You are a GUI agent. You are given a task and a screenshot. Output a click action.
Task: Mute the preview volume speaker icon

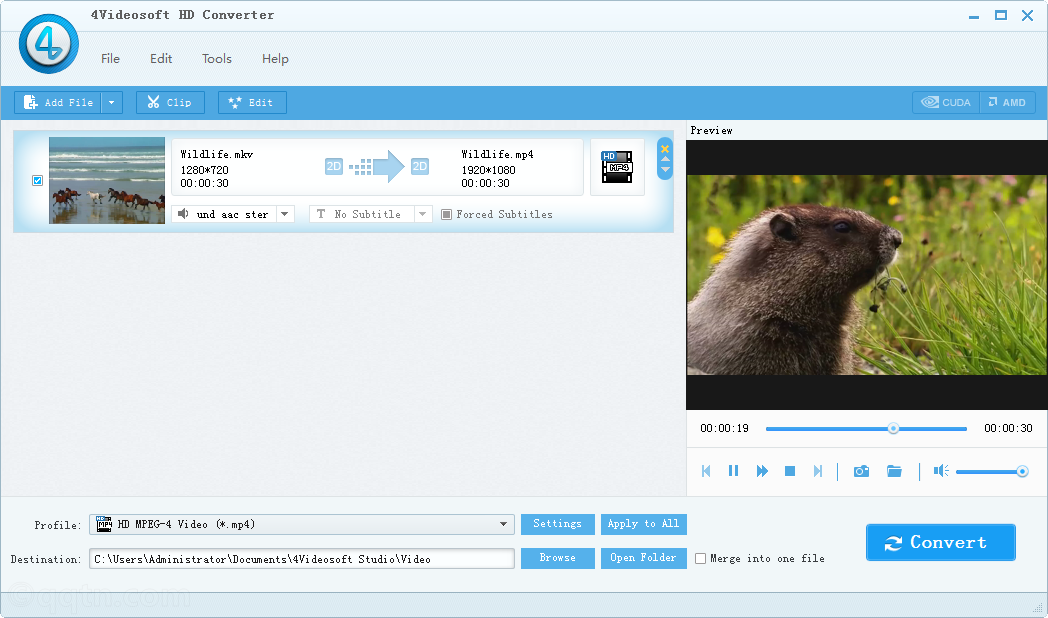click(x=940, y=471)
